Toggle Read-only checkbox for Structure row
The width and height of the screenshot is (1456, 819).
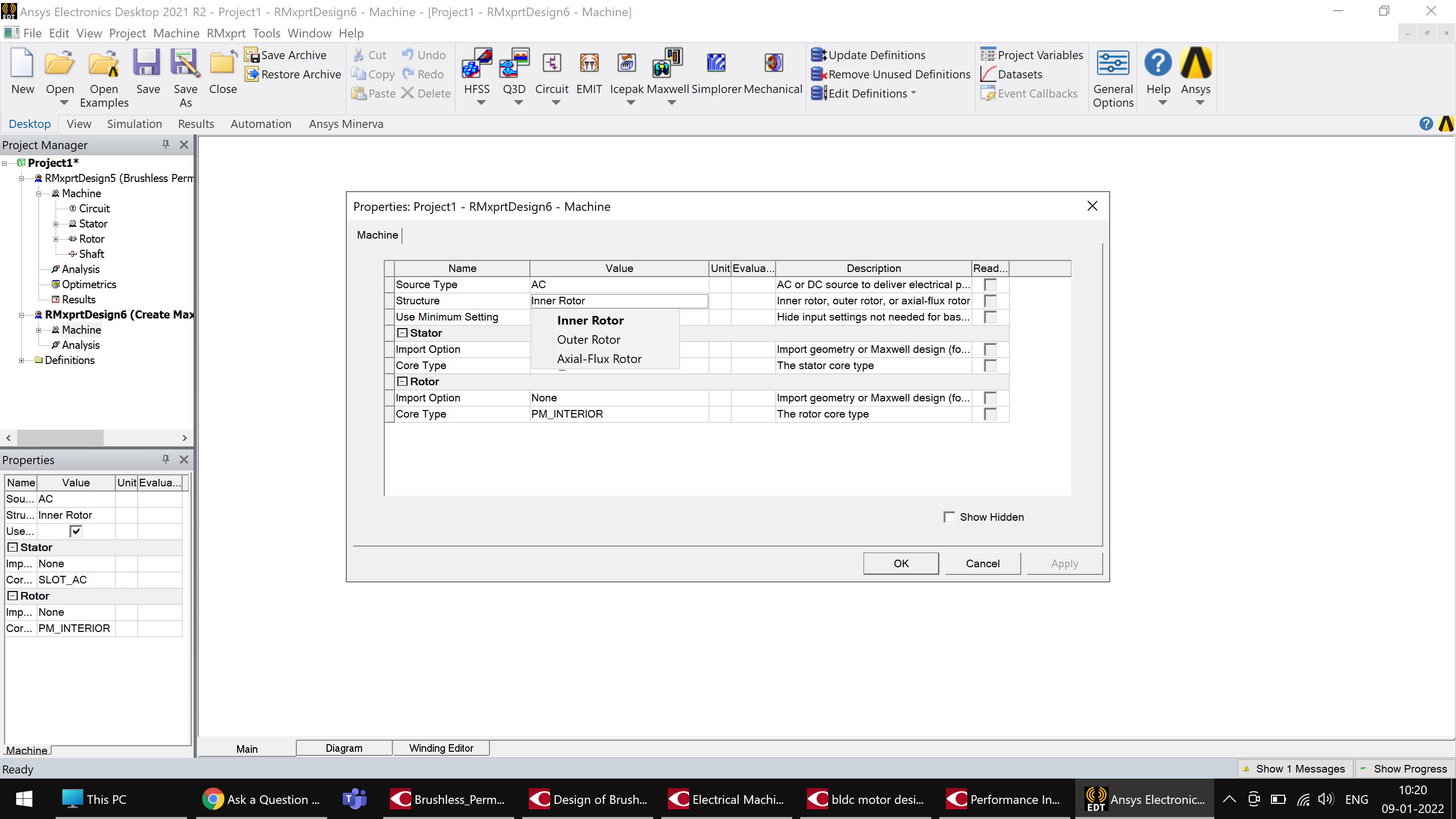(x=990, y=301)
